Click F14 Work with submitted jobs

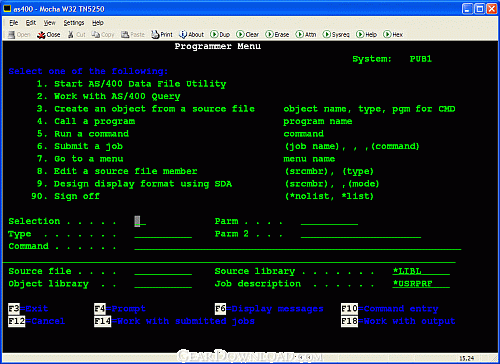[x=175, y=321]
